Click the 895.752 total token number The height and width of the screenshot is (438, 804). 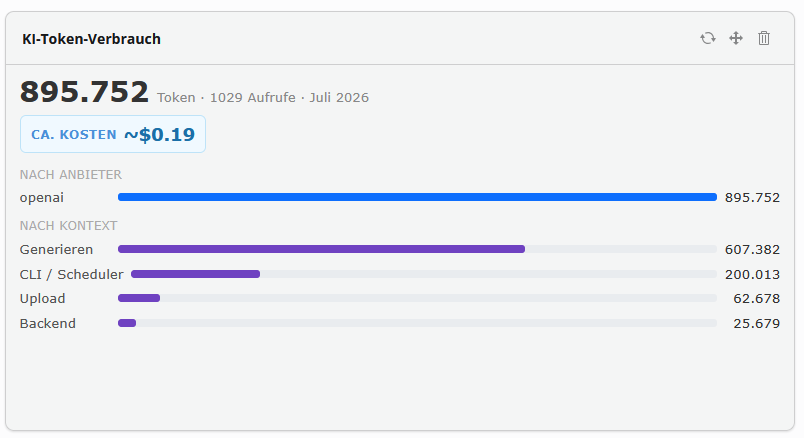[x=84, y=92]
